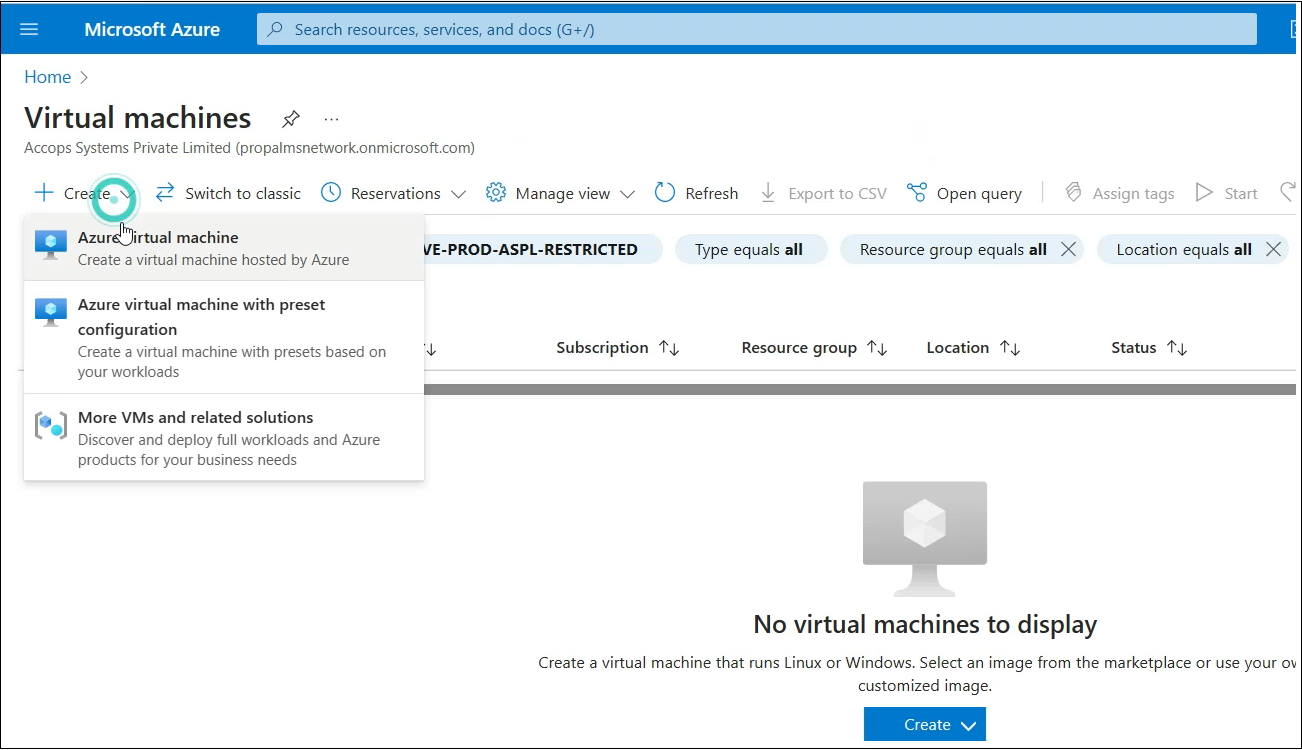Click the magnifier icon in search bar
The height and width of the screenshot is (750, 1302).
pos(276,29)
